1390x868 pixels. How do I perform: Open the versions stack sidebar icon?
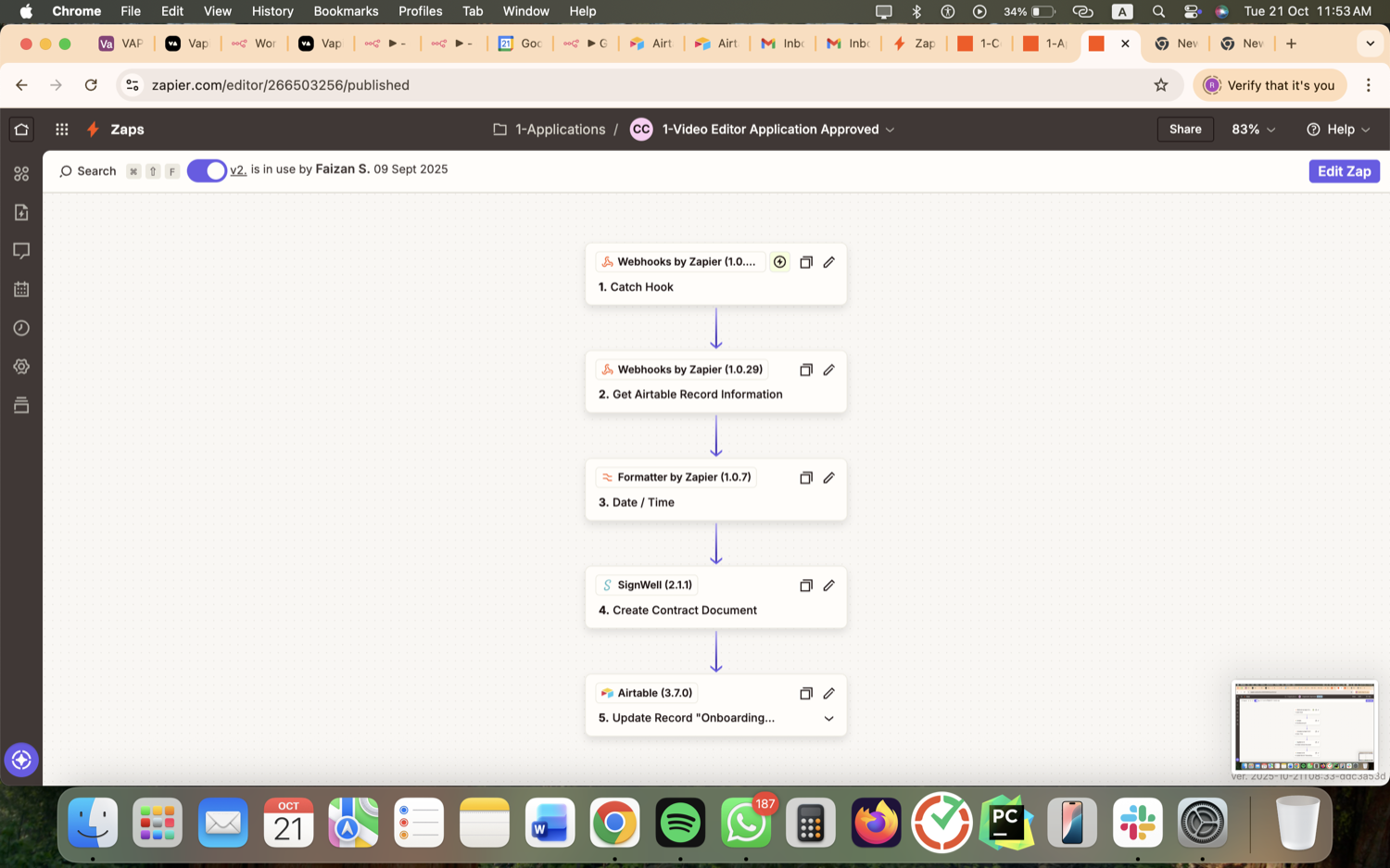[21, 405]
